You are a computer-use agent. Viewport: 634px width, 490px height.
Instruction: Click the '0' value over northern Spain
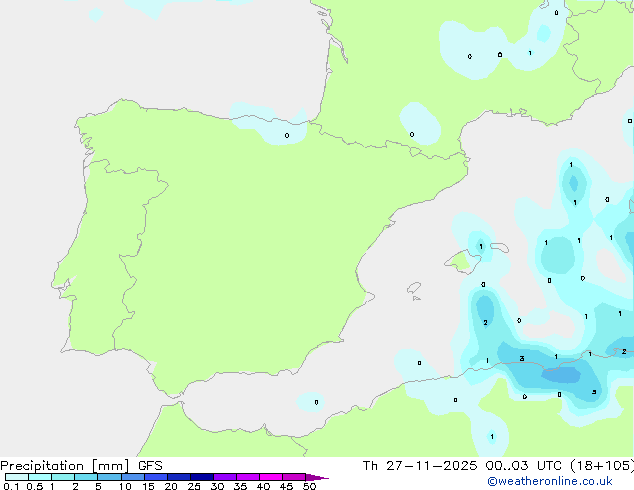[287, 135]
